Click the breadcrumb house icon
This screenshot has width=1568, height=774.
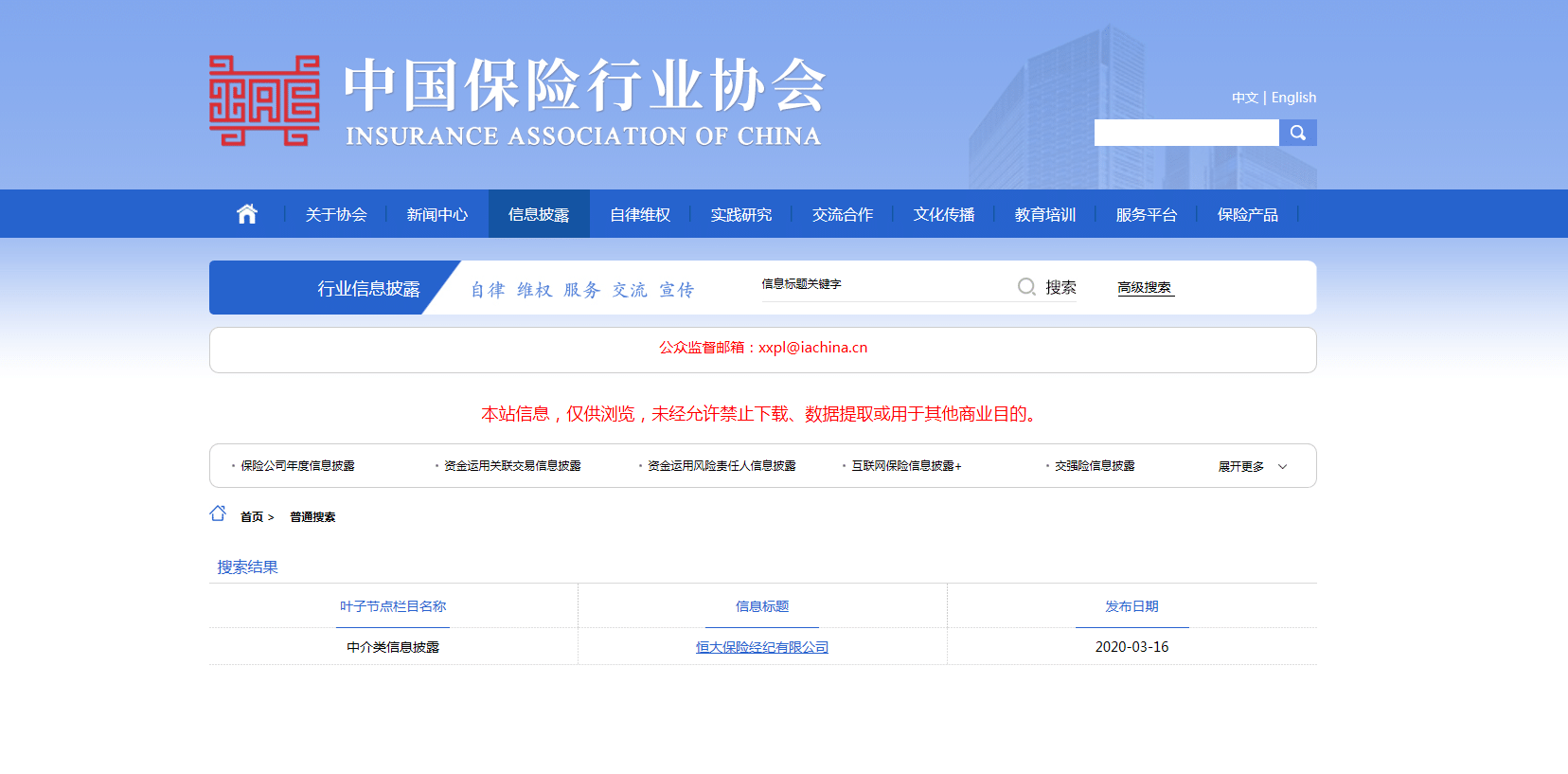coord(218,513)
